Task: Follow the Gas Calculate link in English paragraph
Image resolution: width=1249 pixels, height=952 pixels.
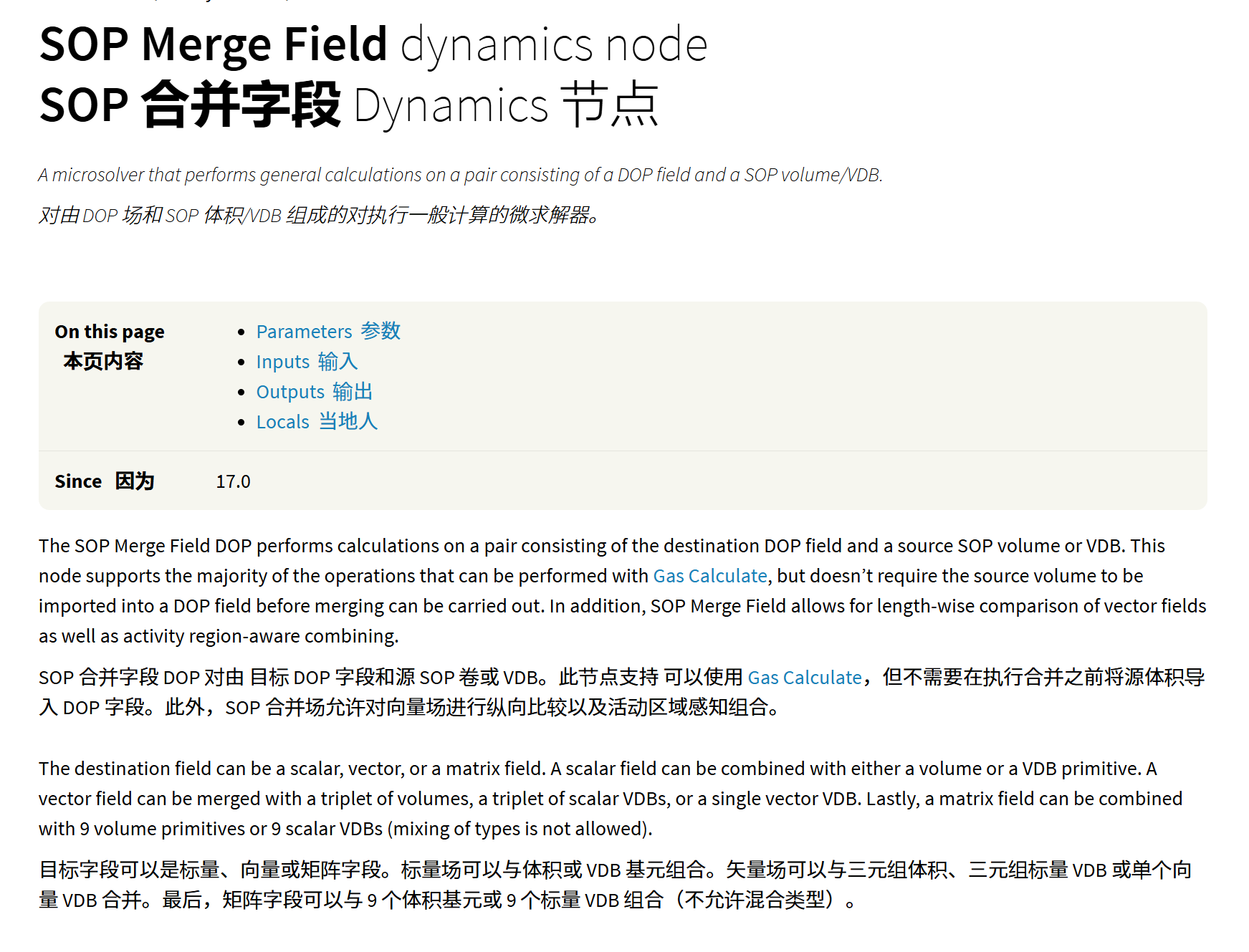Action: pyautogui.click(x=710, y=576)
